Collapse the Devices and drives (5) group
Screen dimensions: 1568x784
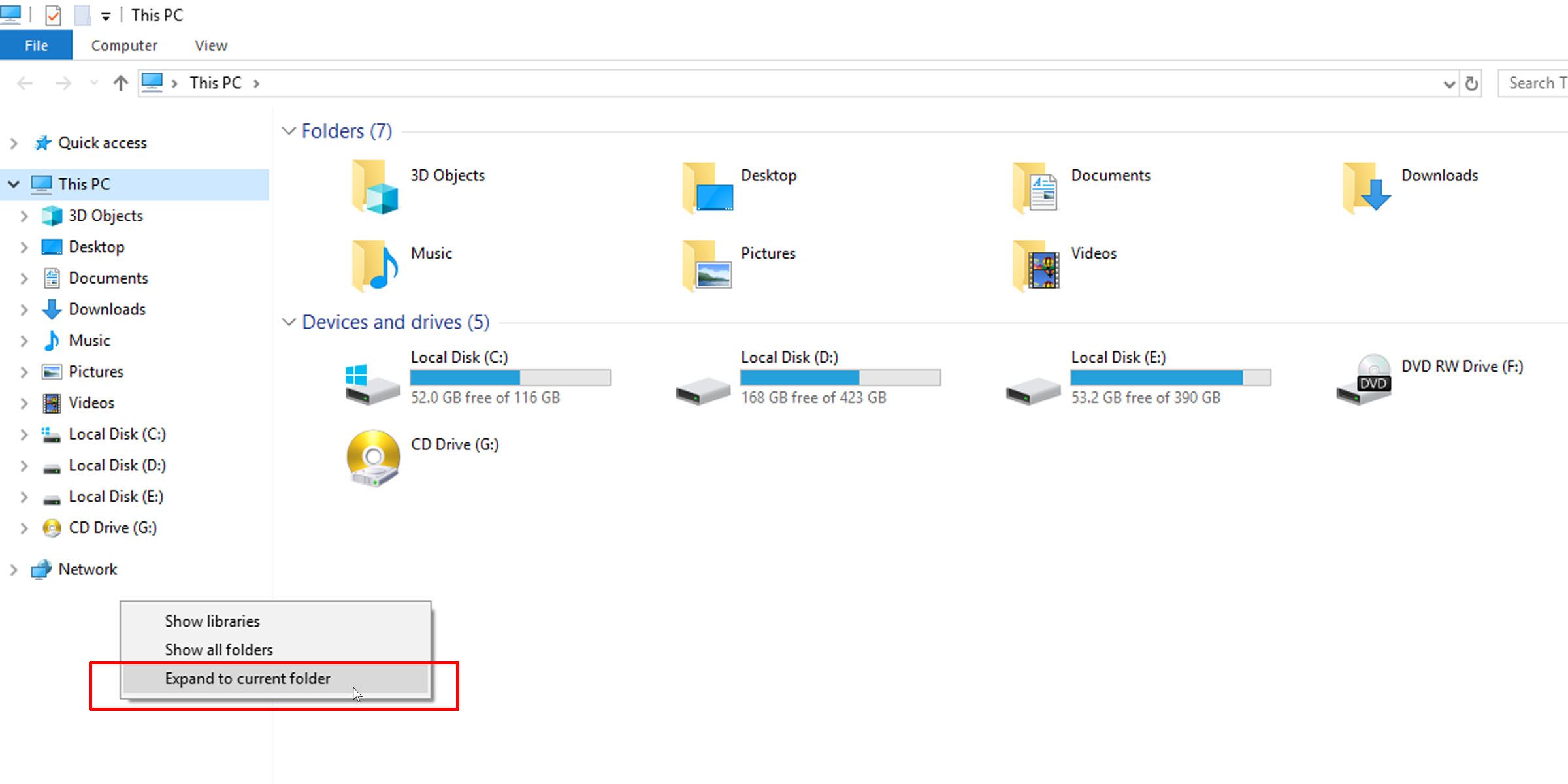pos(289,322)
